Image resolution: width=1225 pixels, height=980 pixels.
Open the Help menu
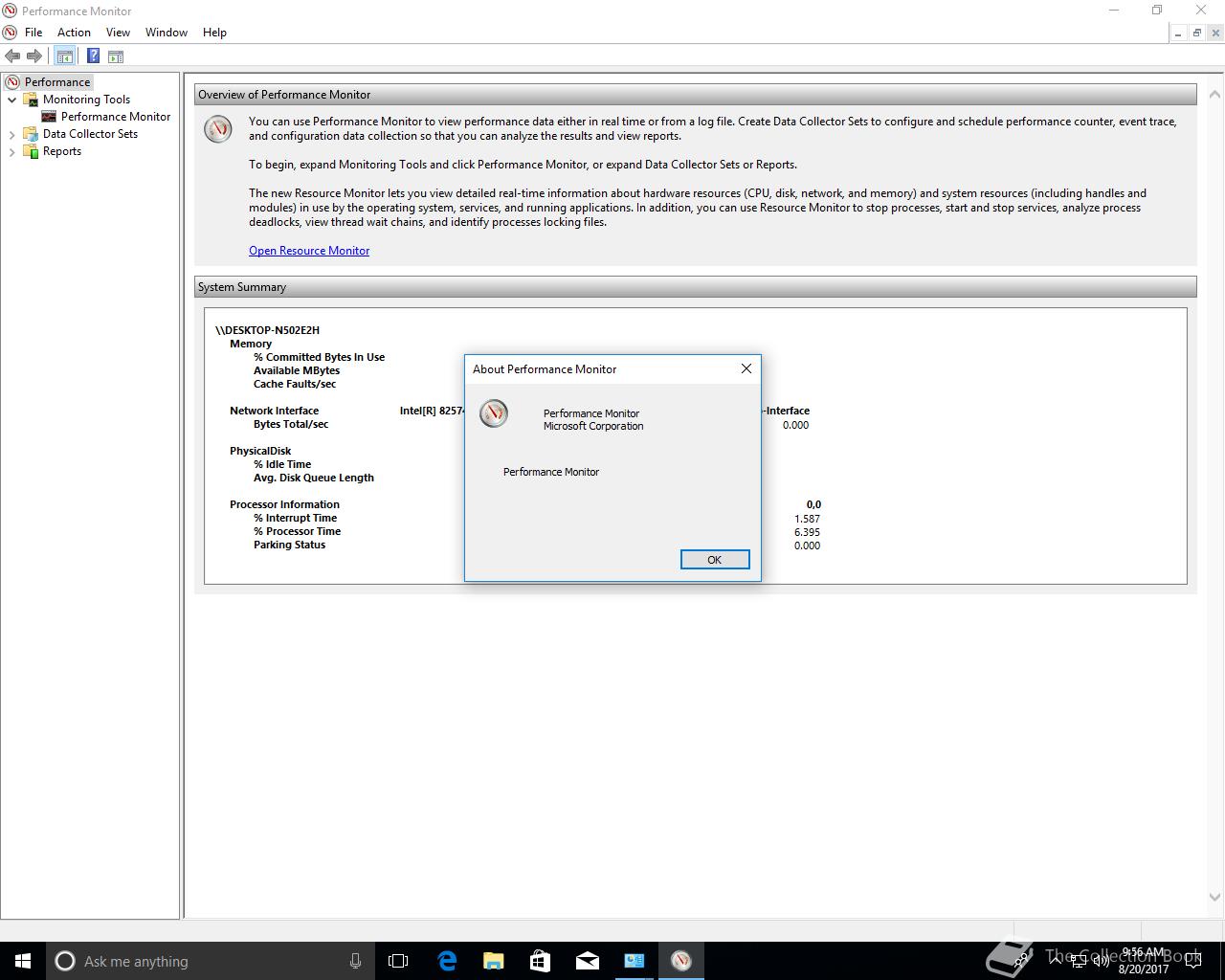pyautogui.click(x=214, y=33)
